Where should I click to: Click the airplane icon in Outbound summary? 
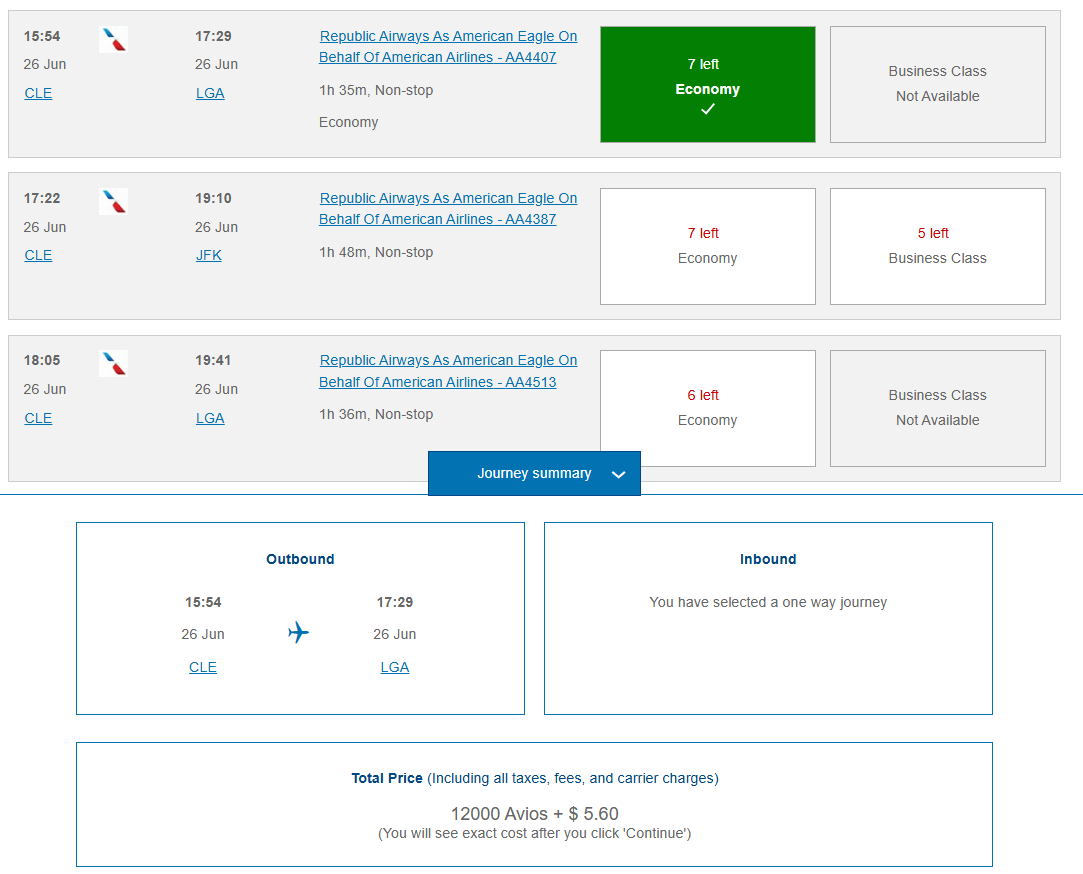point(298,632)
